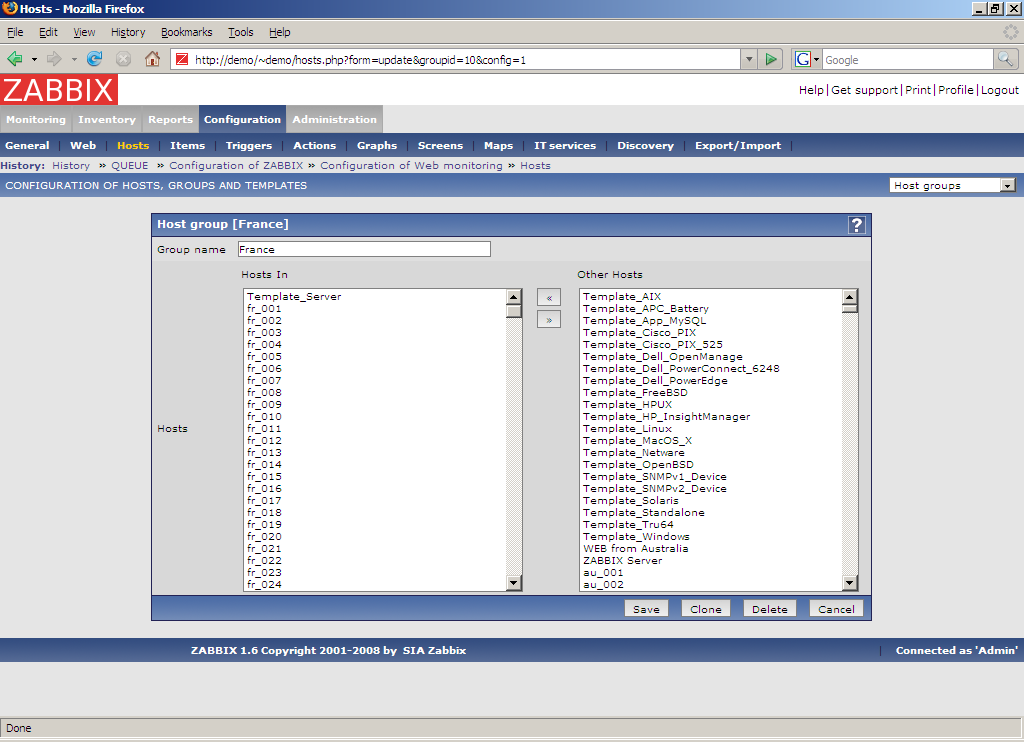Click the Print link
1024x742 pixels.
point(918,90)
